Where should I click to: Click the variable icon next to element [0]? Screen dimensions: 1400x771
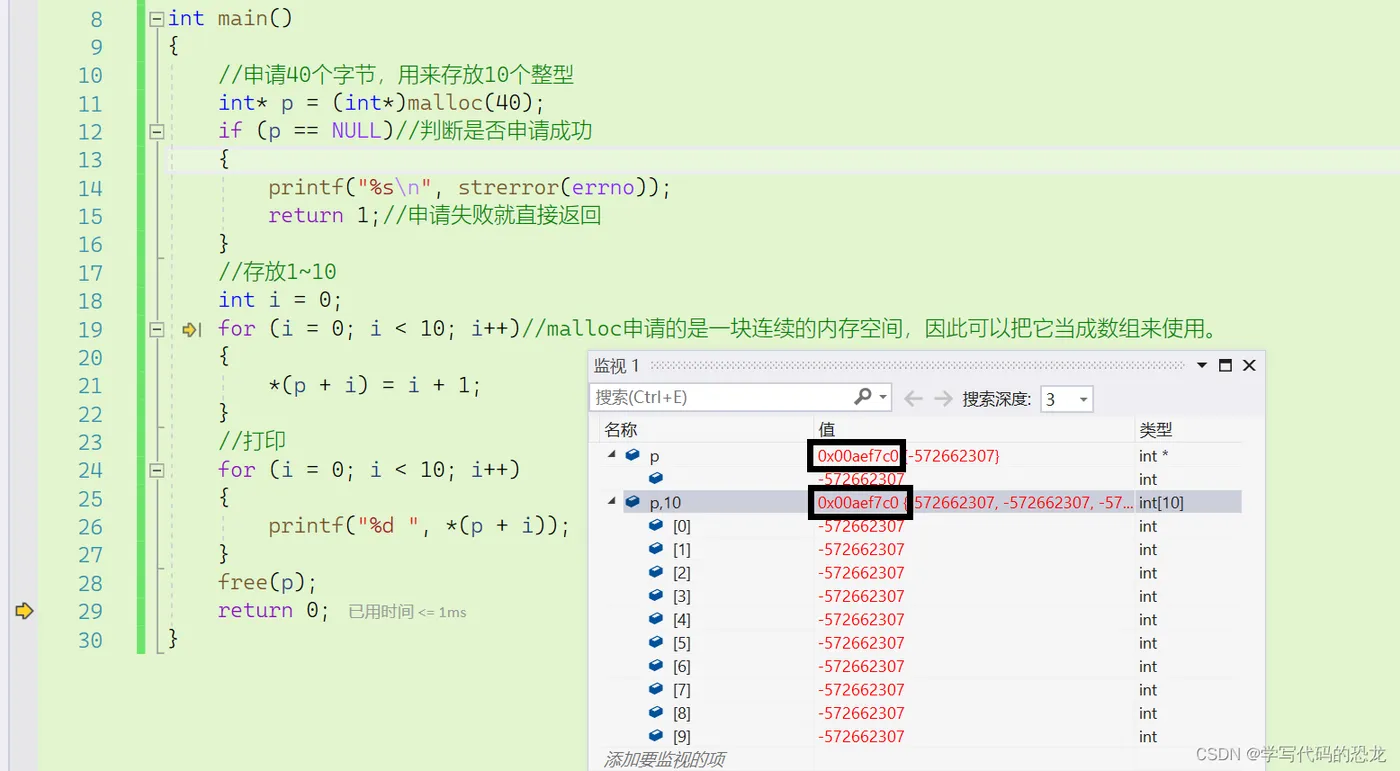pos(656,525)
